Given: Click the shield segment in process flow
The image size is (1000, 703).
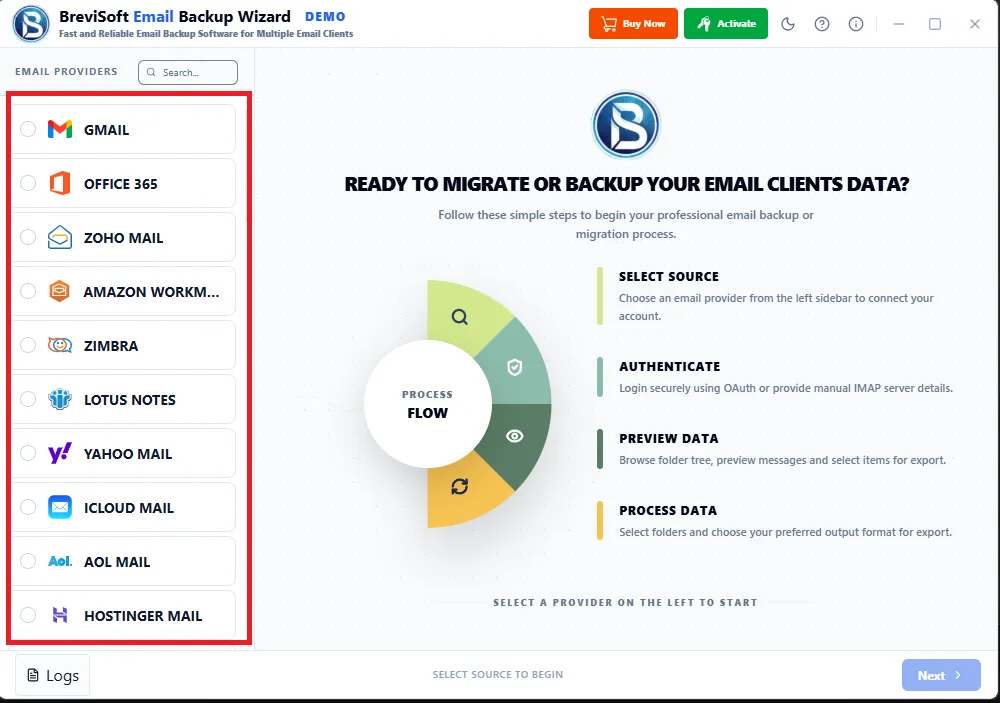Looking at the screenshot, I should 515,367.
